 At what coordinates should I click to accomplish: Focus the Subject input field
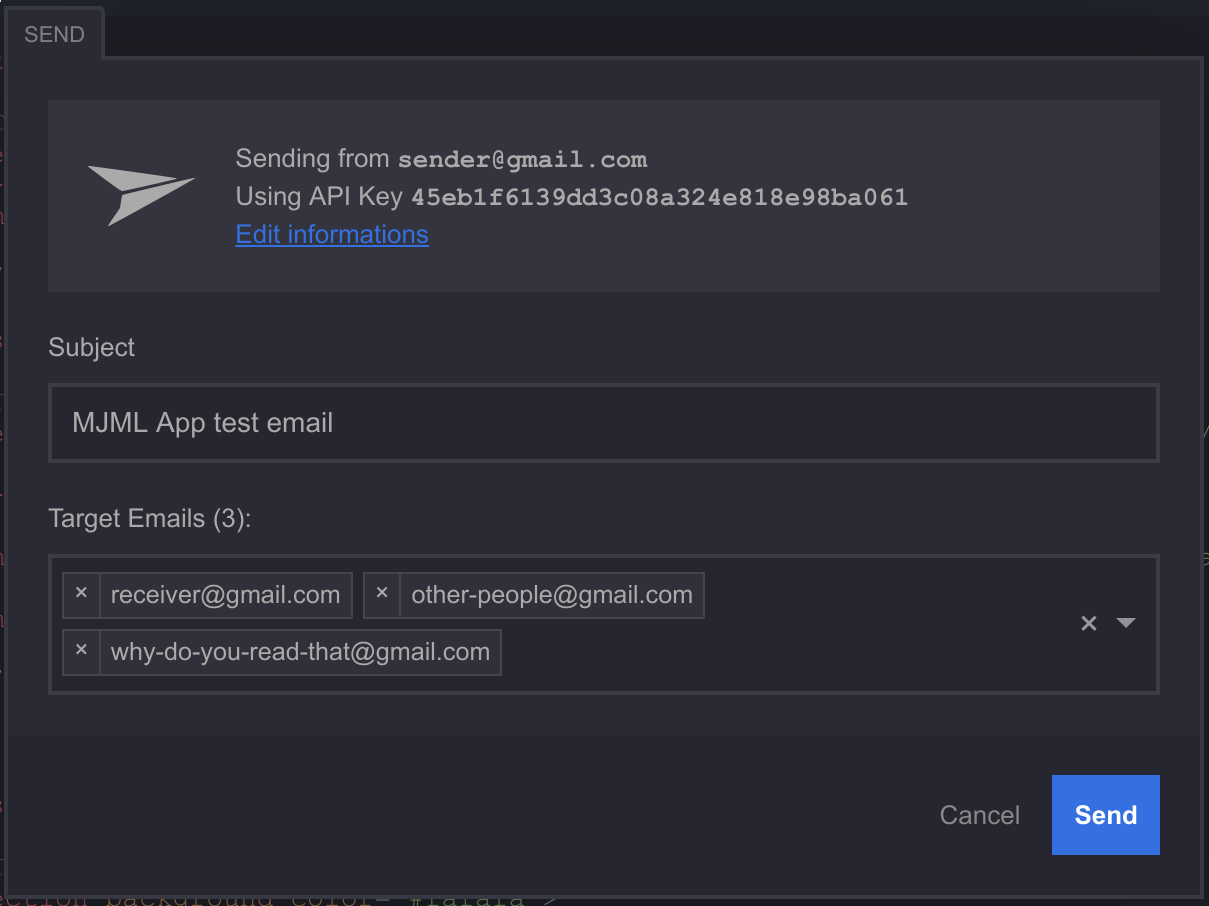pyautogui.click(x=604, y=423)
